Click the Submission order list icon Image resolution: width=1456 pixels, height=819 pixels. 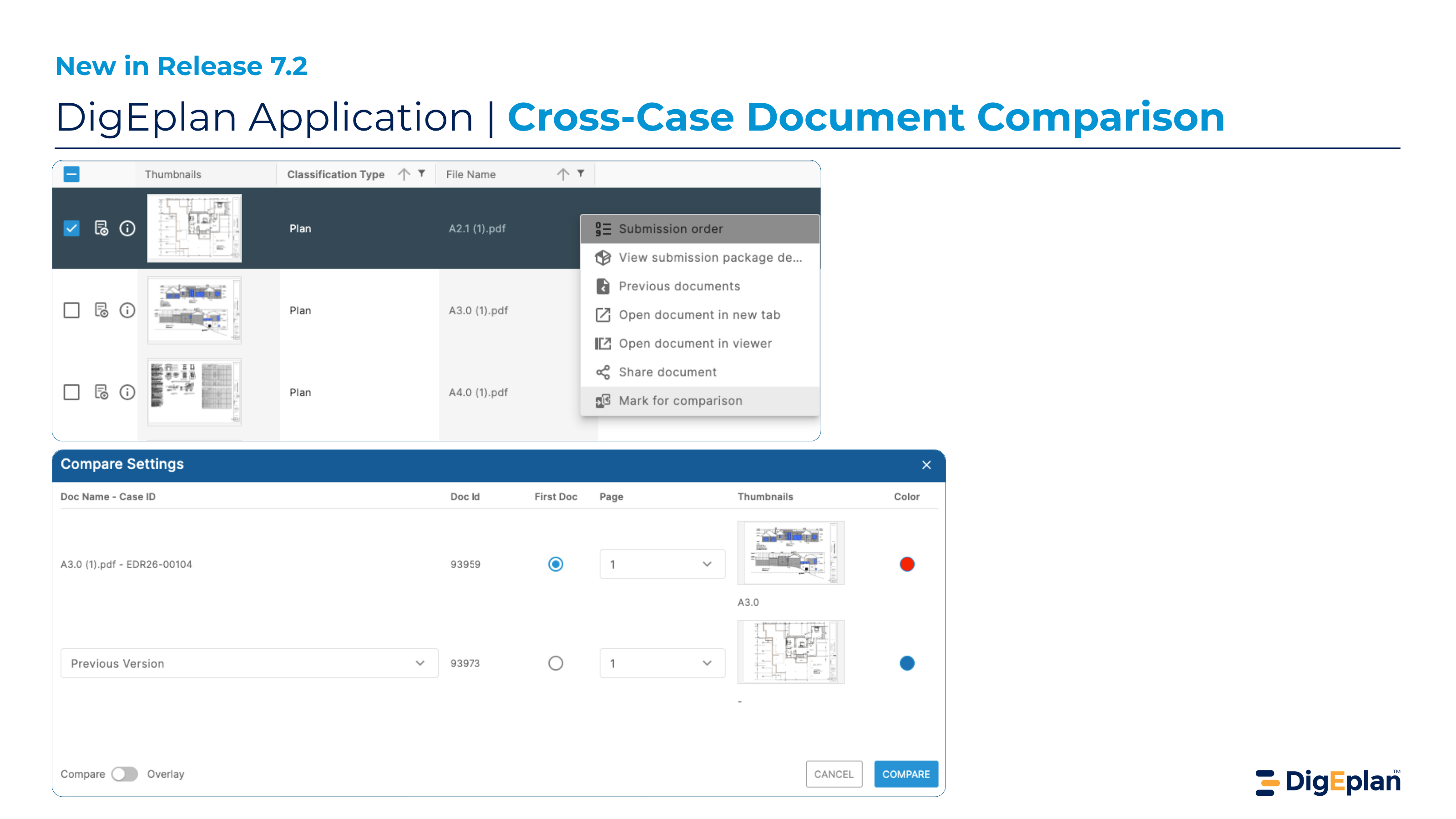[603, 229]
